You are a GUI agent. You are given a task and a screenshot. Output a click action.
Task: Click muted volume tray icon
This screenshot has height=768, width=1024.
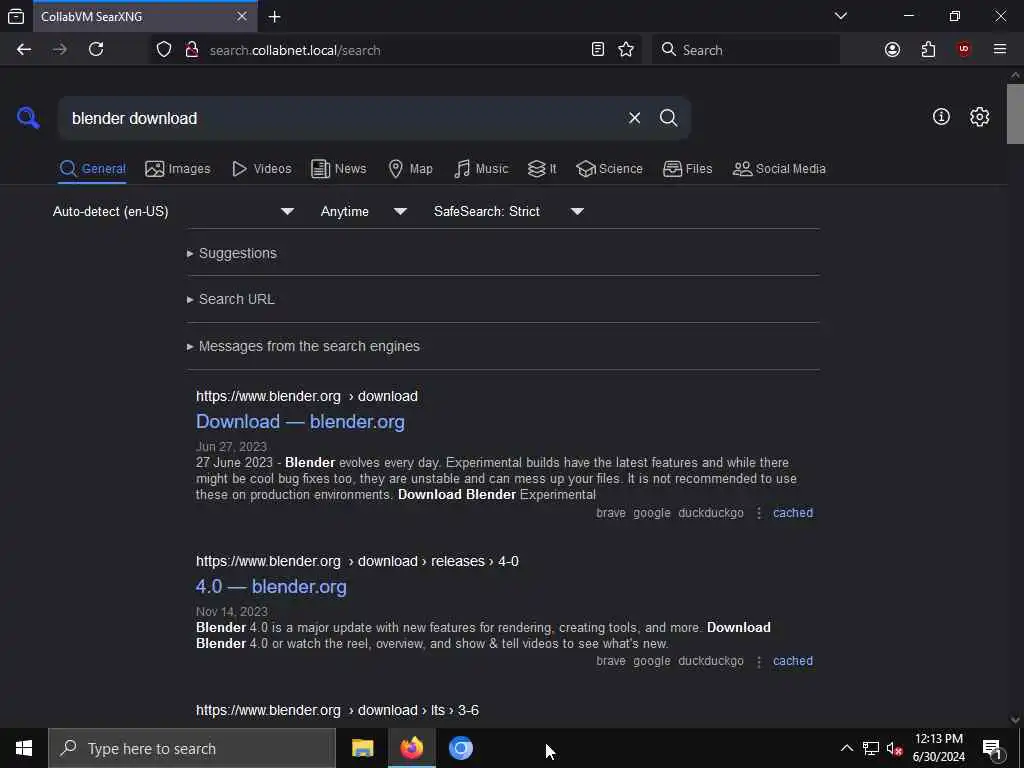(x=895, y=748)
